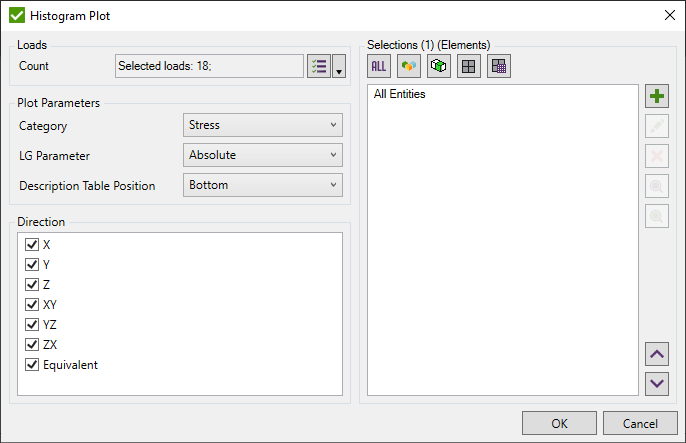
Task: Click the grid with purple table icon
Action: 499,67
